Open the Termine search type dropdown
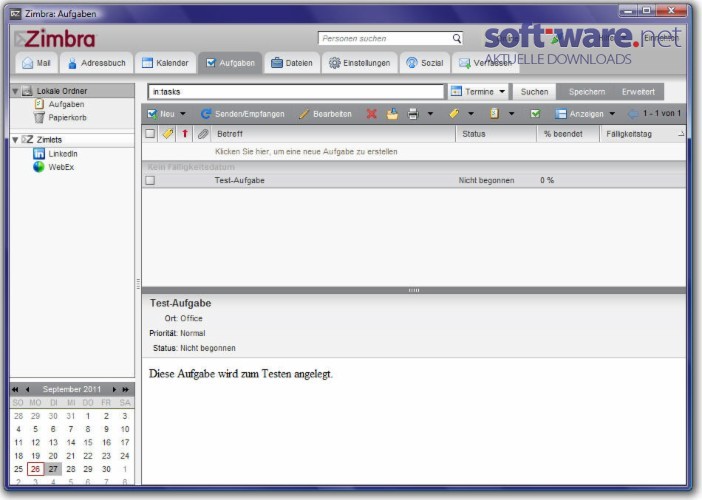This screenshot has height=500, width=702. [478, 92]
